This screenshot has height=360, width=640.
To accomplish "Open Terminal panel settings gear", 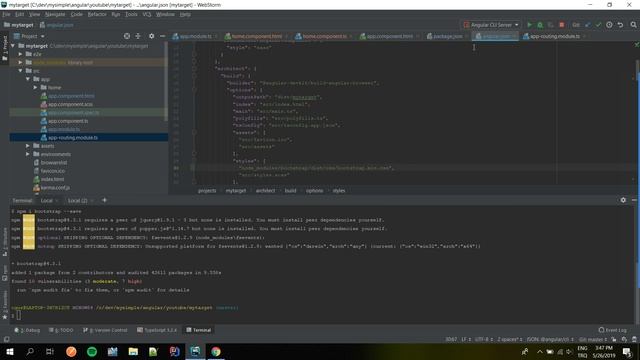I will tap(623, 200).
